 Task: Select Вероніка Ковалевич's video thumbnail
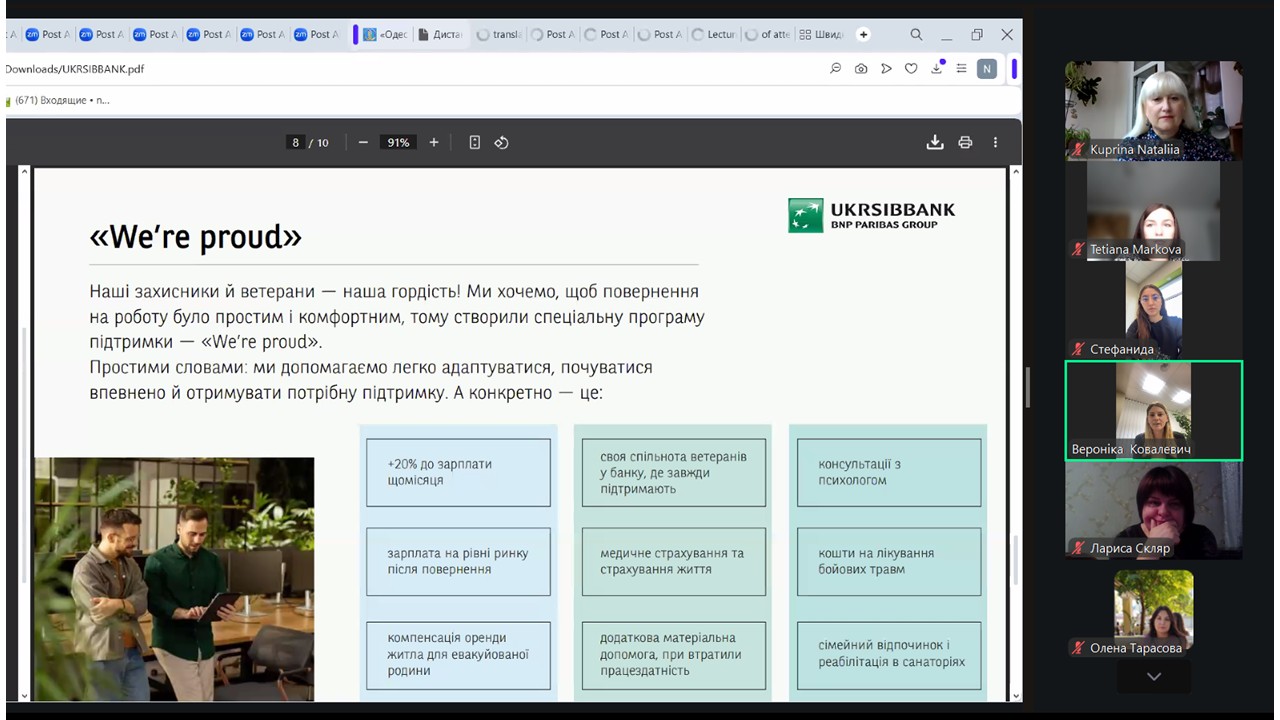point(1153,410)
